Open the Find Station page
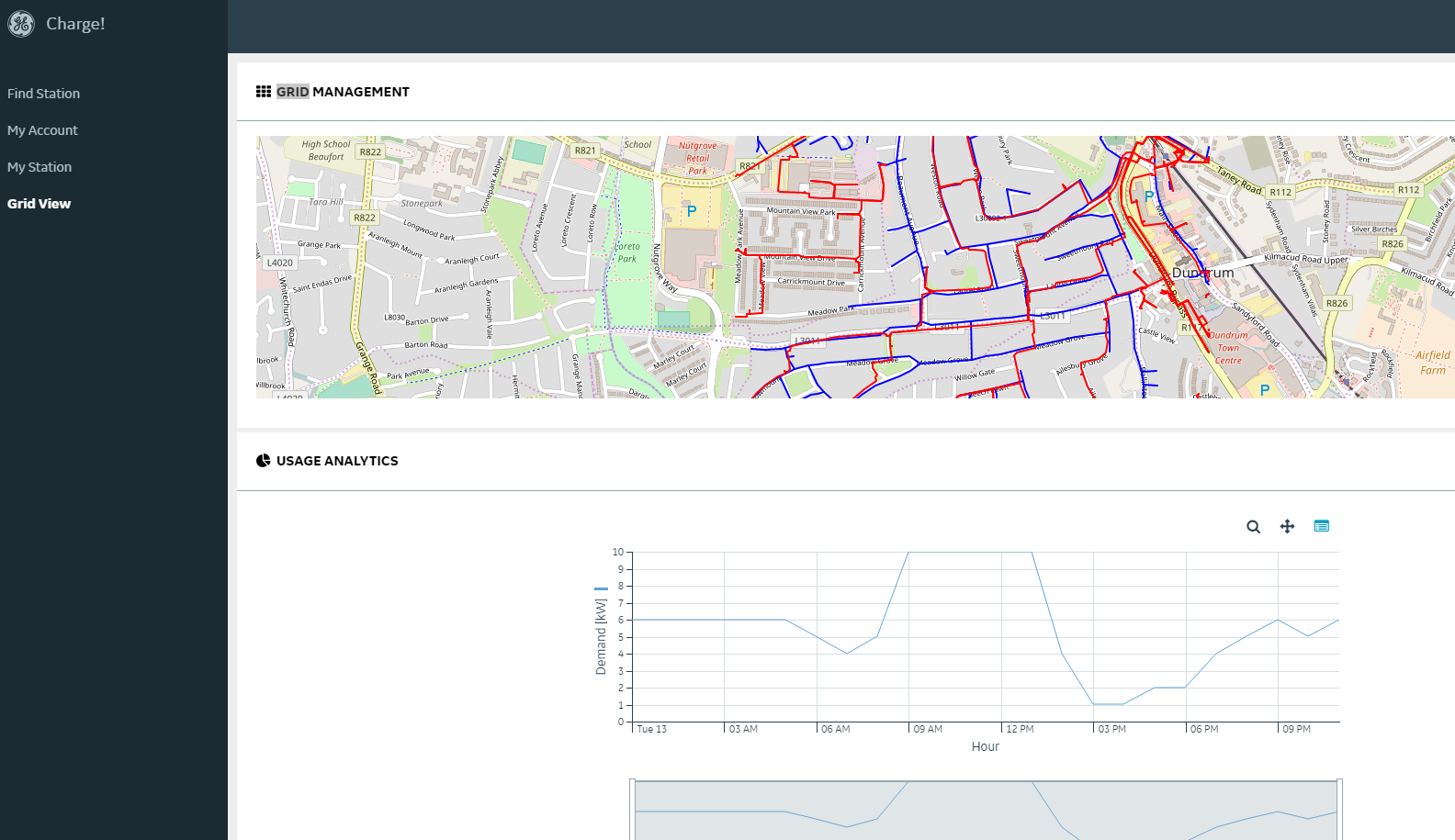 point(43,94)
